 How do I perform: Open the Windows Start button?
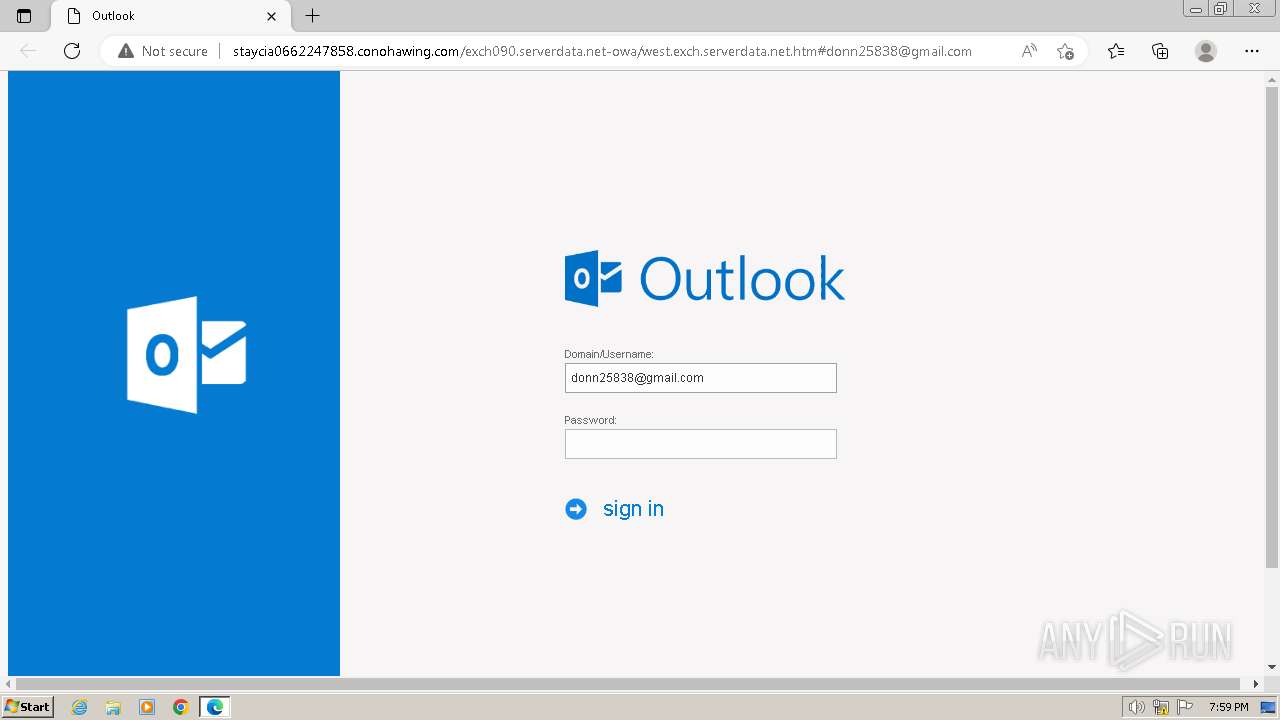click(27, 707)
